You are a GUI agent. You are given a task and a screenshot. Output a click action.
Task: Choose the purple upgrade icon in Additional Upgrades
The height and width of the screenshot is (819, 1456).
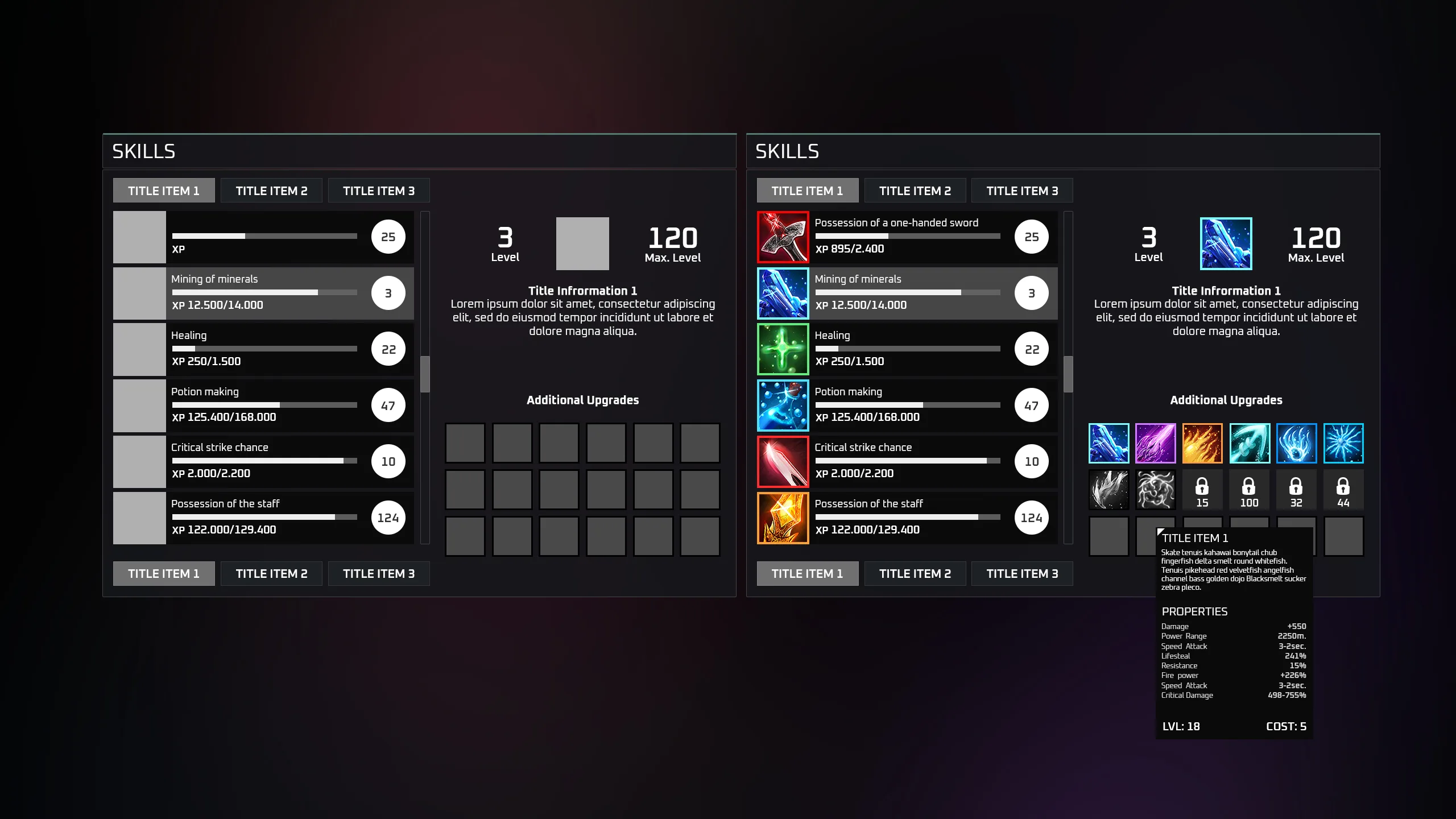[1155, 442]
